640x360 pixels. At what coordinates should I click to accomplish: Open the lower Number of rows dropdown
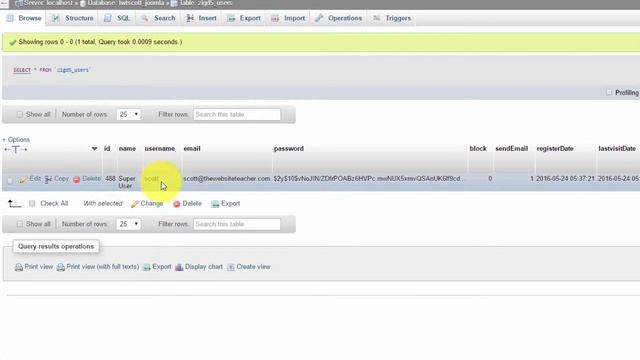click(129, 224)
